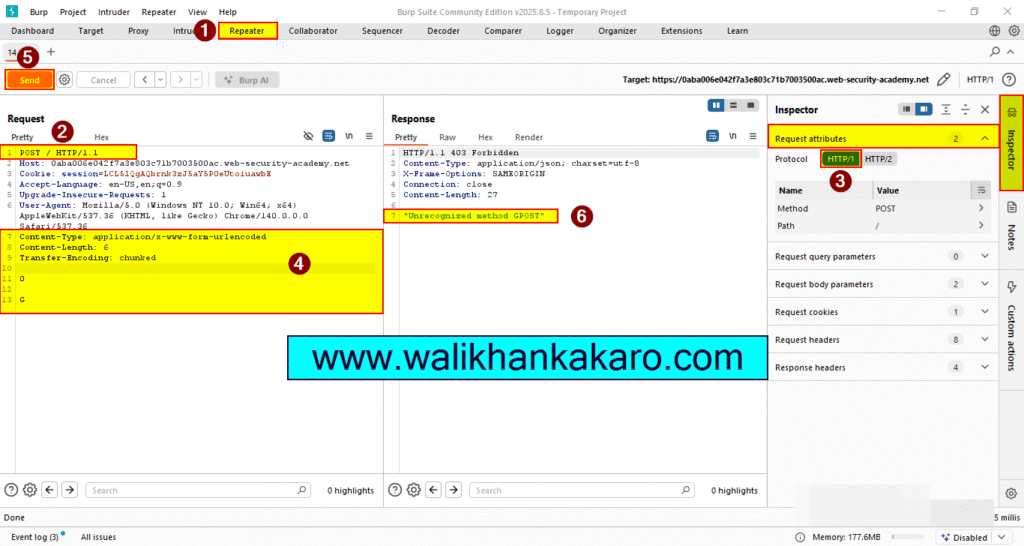Toggle response word wrap icon

(x=712, y=136)
